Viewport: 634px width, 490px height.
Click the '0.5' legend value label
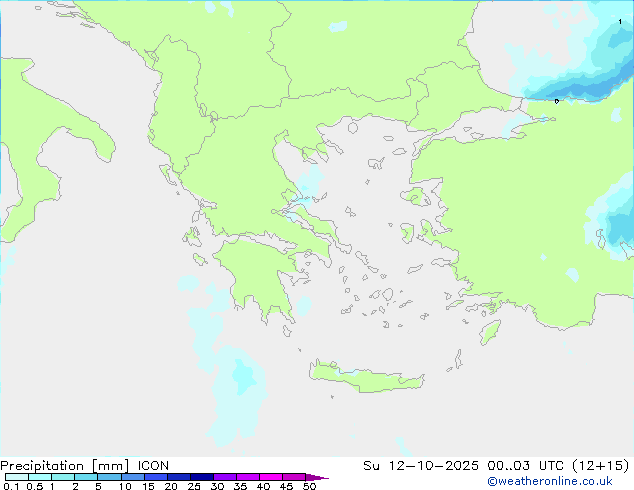click(35, 486)
